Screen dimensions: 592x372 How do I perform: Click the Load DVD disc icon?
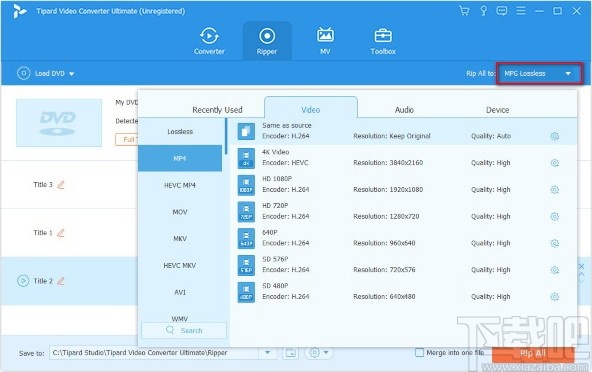pyautogui.click(x=23, y=73)
